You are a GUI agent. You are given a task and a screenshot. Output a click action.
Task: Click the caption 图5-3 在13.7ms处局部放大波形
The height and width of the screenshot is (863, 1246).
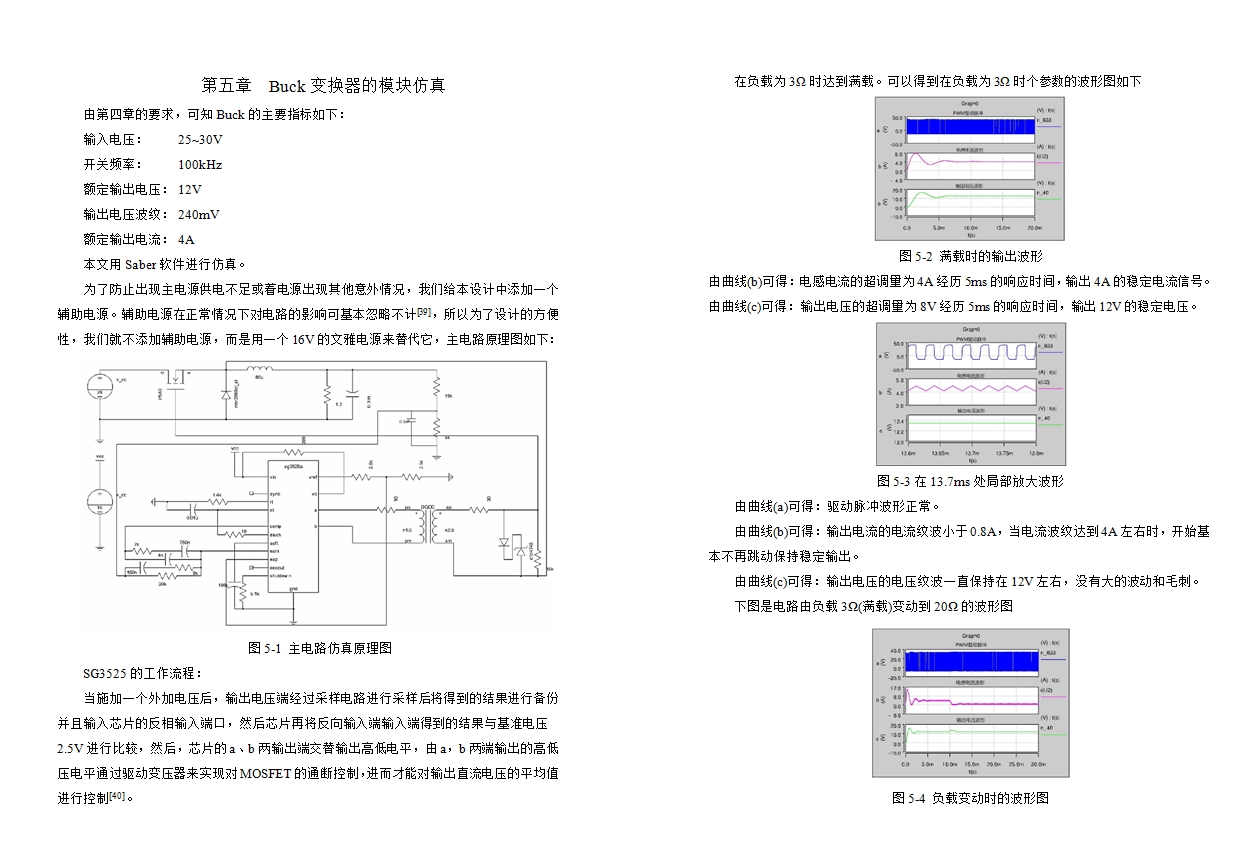[970, 481]
